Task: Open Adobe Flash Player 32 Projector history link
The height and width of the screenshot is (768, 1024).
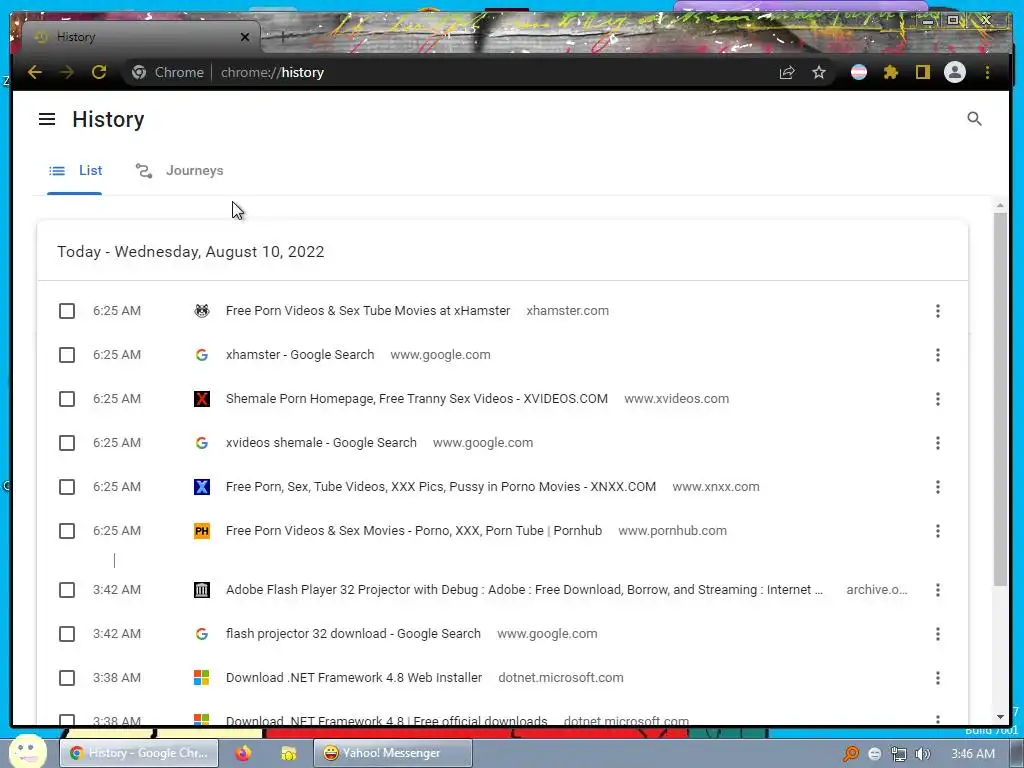Action: (524, 590)
